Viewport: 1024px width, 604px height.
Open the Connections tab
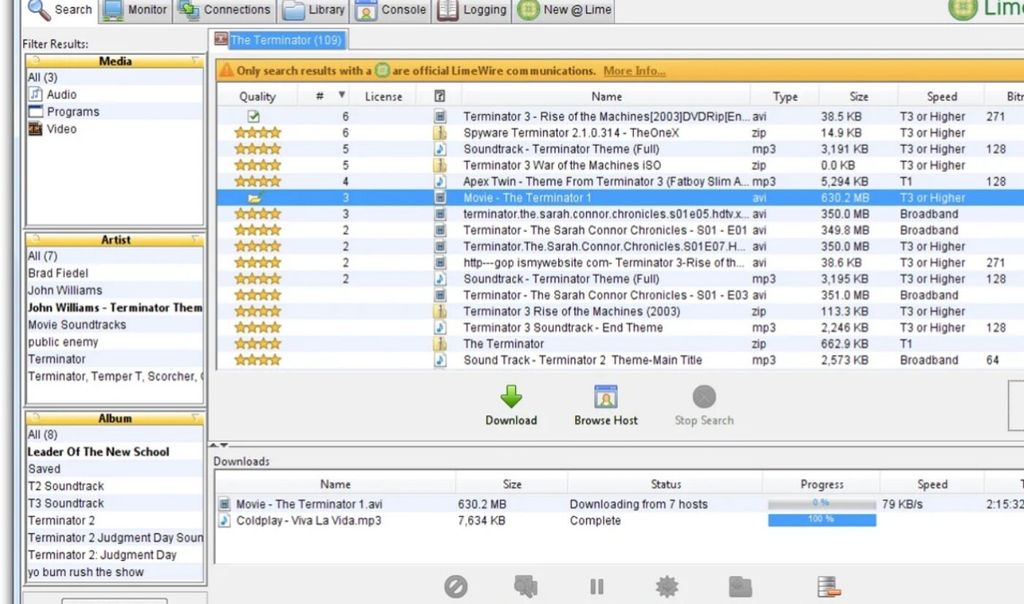(225, 10)
